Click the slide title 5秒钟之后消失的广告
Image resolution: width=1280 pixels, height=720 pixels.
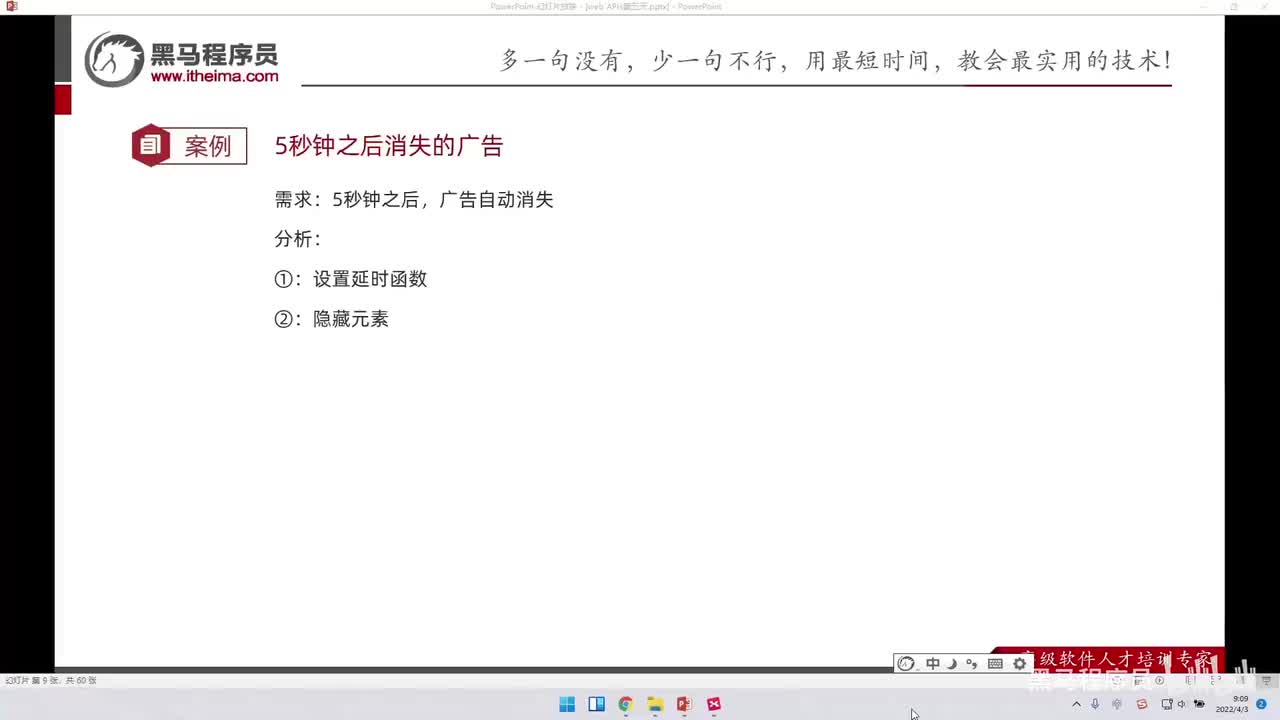coord(389,146)
